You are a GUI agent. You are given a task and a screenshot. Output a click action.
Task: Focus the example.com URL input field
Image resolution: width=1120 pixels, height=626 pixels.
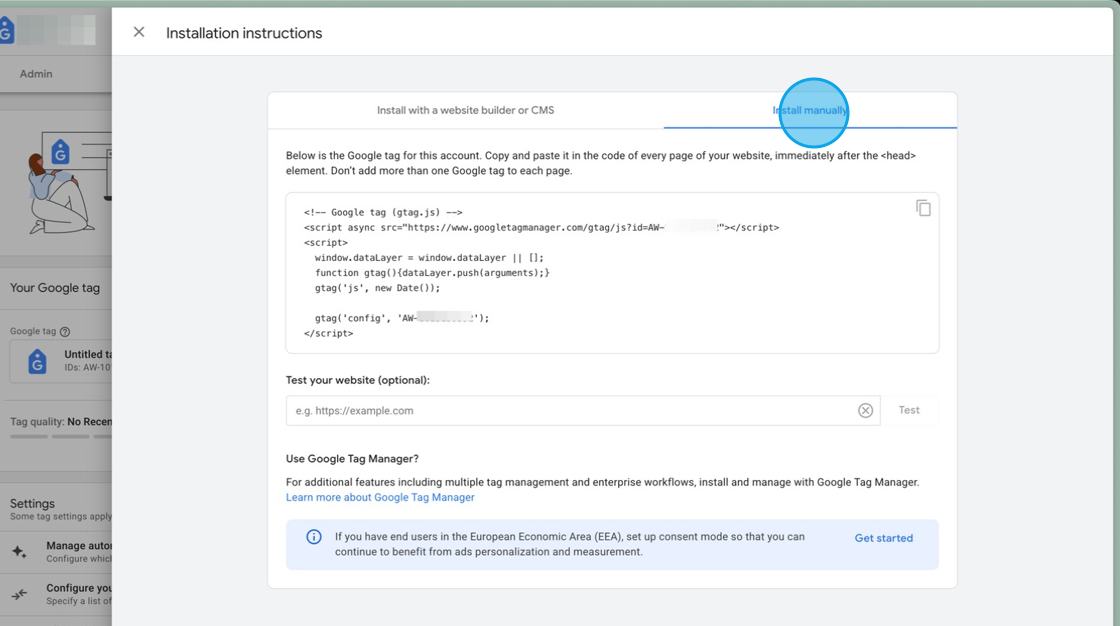(500, 410)
